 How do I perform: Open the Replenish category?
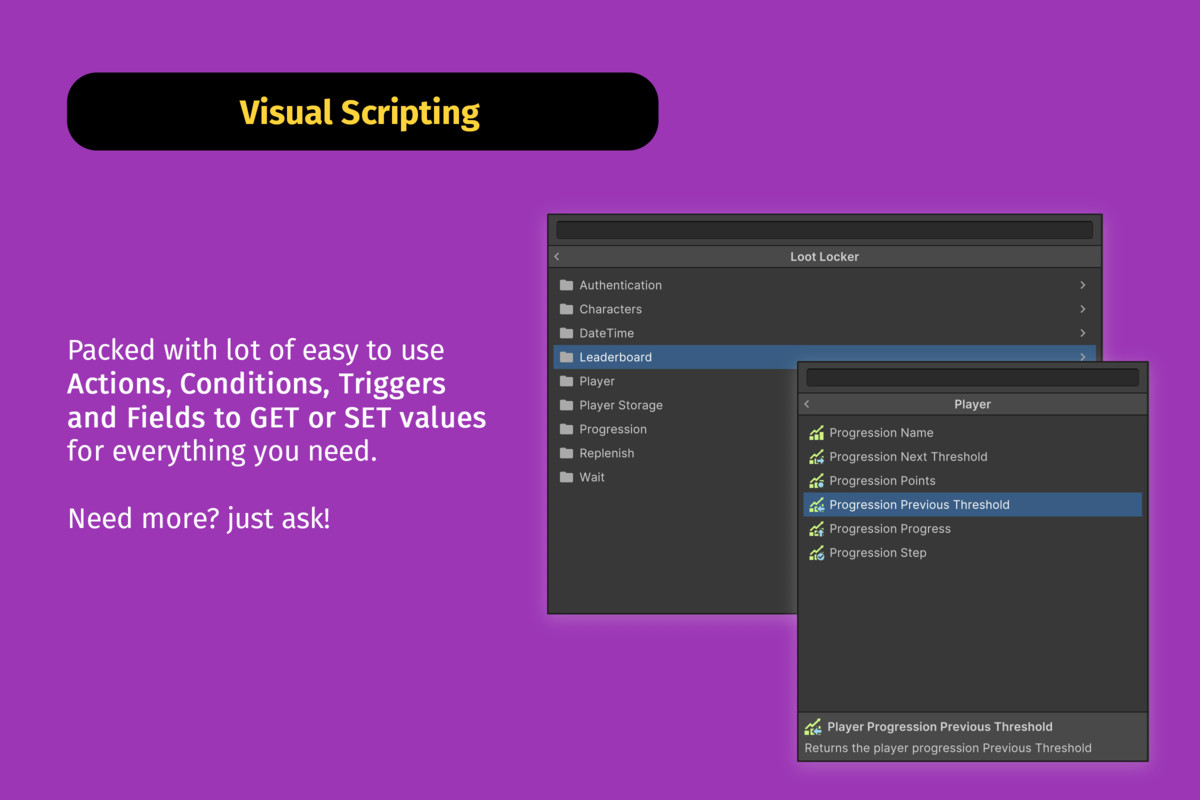(675, 453)
